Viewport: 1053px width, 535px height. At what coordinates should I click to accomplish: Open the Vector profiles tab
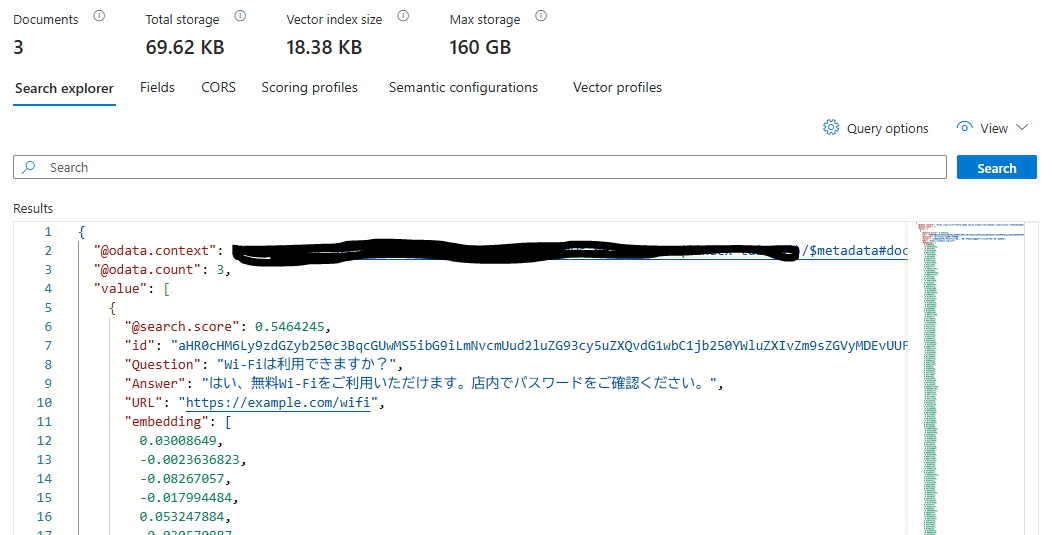tap(617, 87)
